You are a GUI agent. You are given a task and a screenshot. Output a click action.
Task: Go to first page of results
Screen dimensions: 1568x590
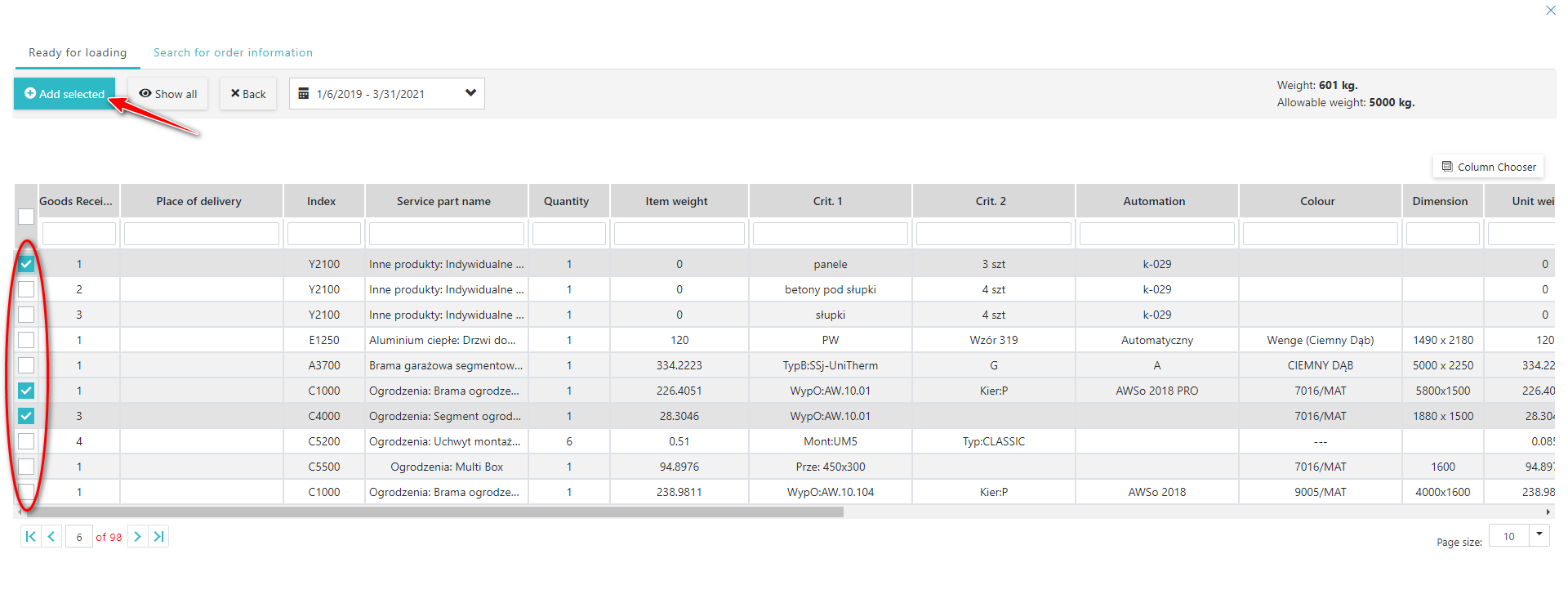click(x=30, y=537)
